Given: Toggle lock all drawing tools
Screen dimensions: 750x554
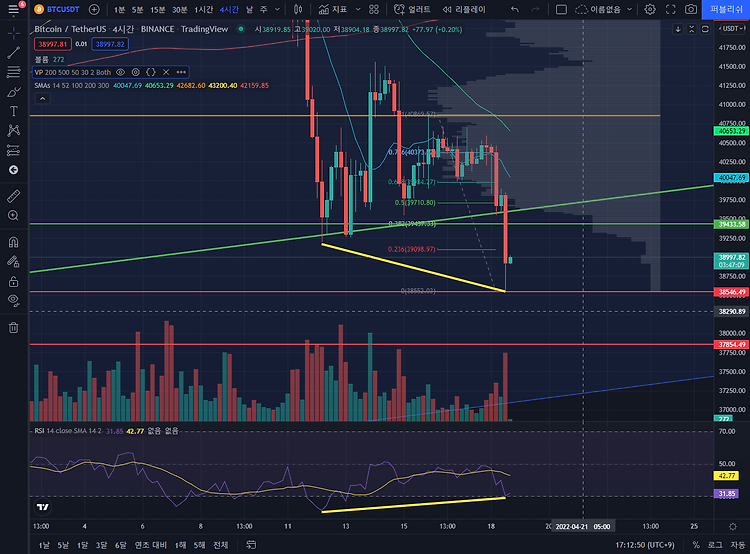Looking at the screenshot, I should tap(13, 281).
